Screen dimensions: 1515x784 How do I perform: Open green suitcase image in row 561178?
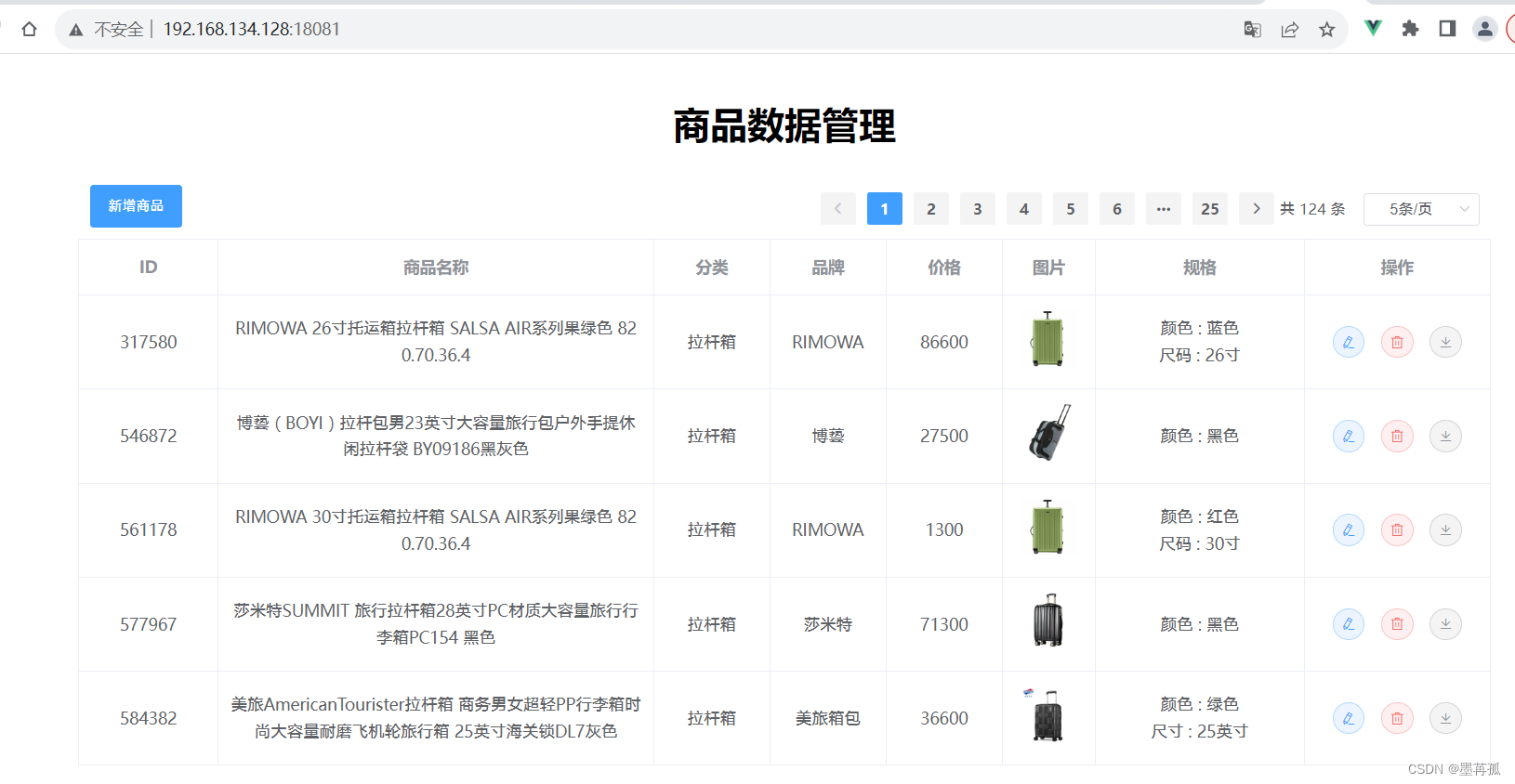tap(1047, 527)
